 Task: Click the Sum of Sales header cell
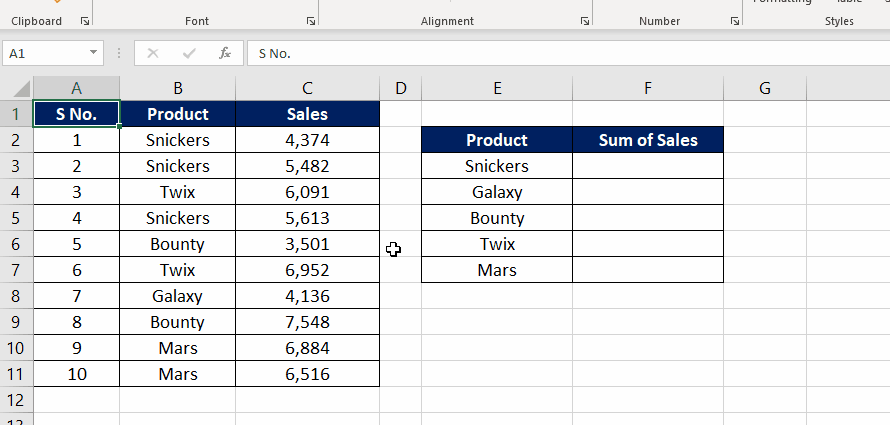click(648, 140)
